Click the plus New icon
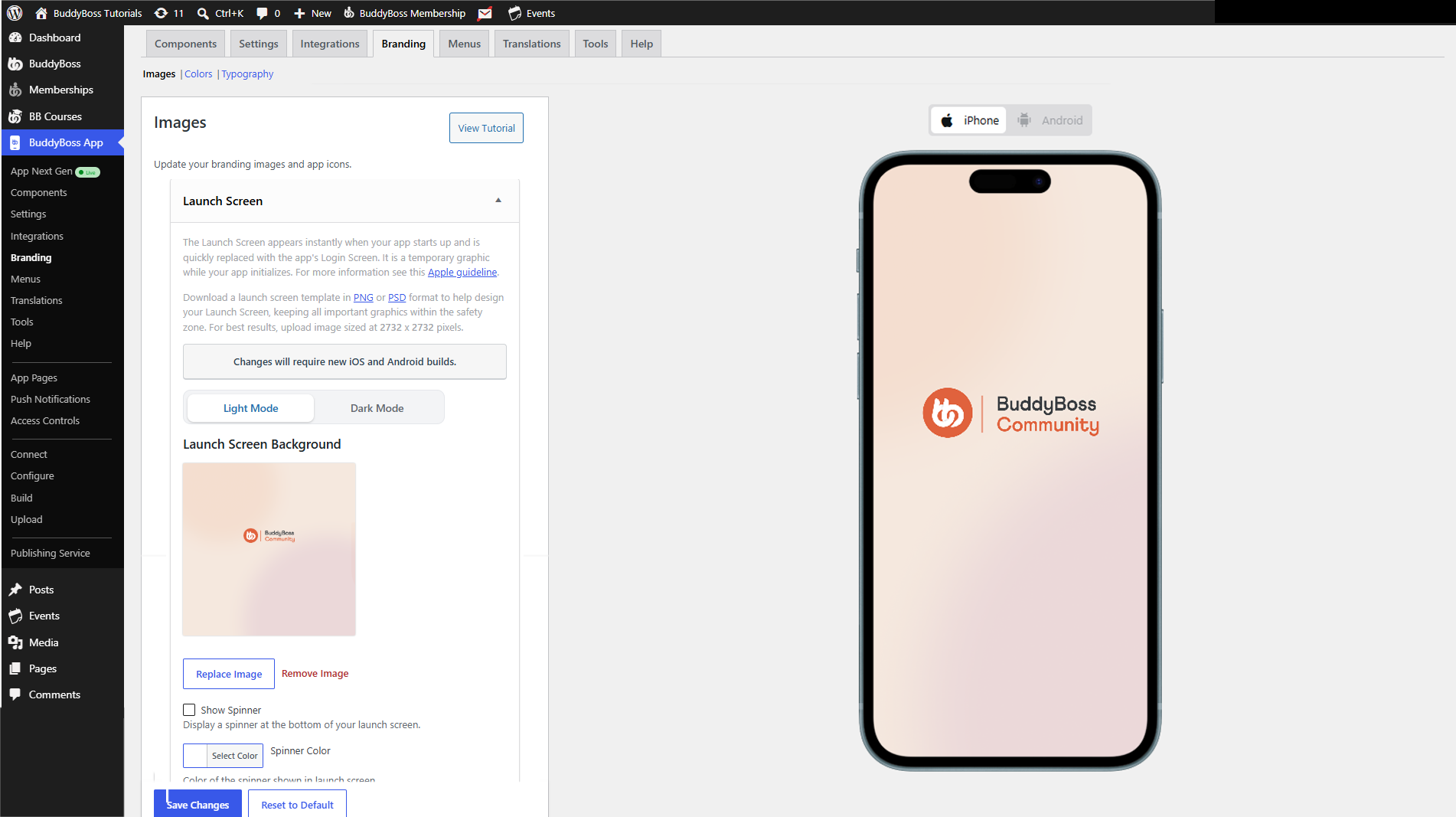Image resolution: width=1456 pixels, height=817 pixels. coord(299,13)
